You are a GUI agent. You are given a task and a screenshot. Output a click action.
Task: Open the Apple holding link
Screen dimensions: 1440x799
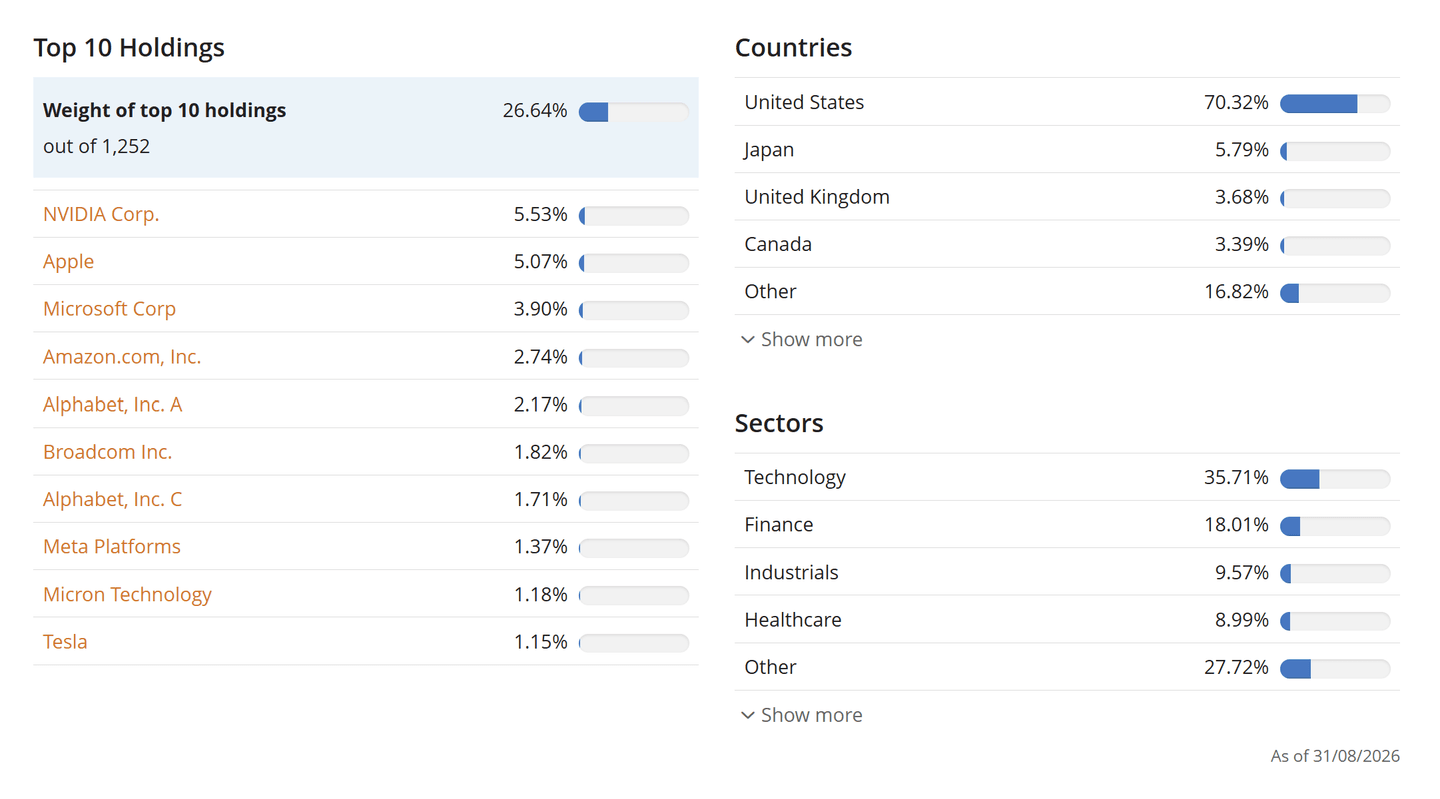[68, 261]
